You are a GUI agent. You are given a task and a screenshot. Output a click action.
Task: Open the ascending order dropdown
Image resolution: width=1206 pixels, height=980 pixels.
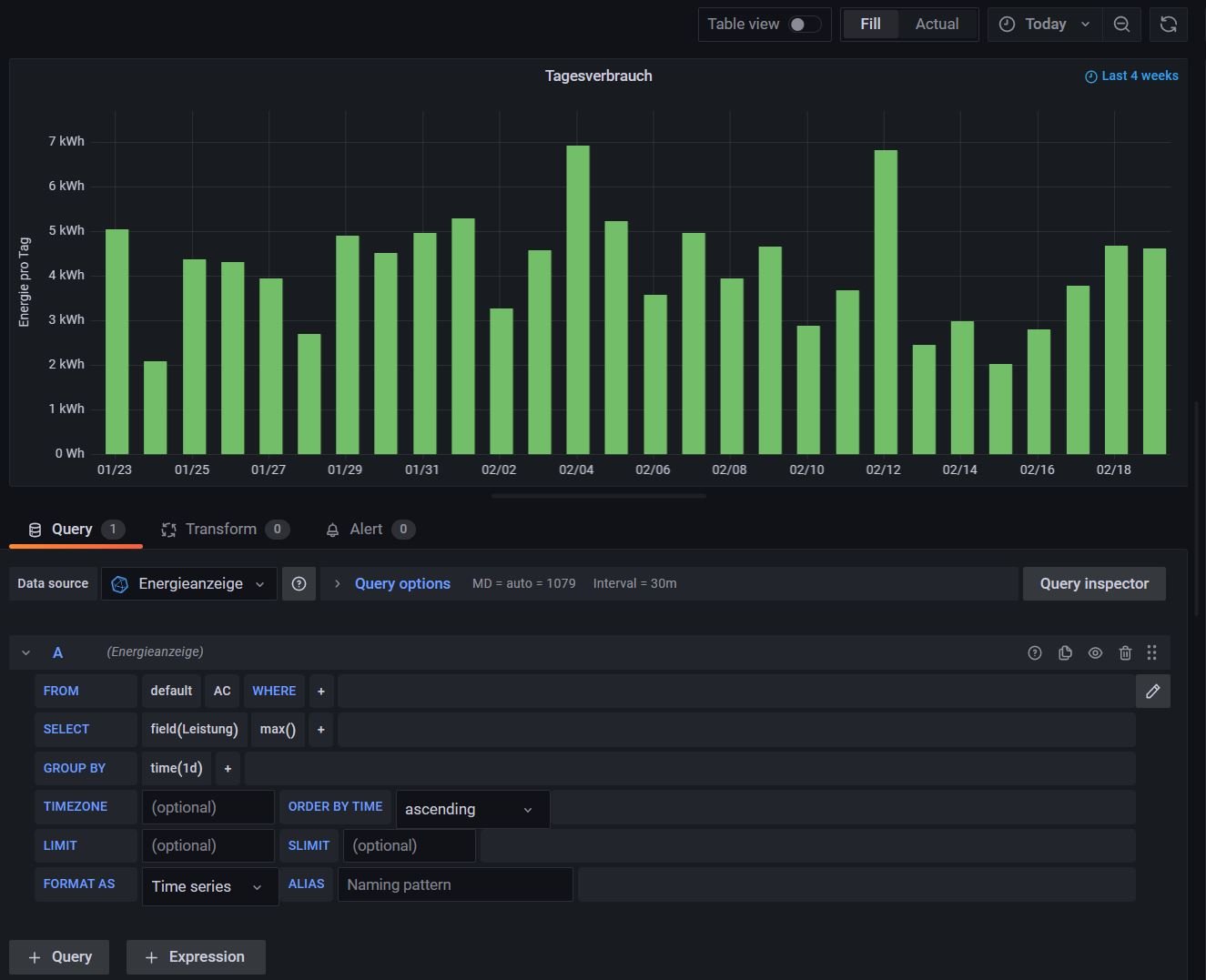(471, 809)
